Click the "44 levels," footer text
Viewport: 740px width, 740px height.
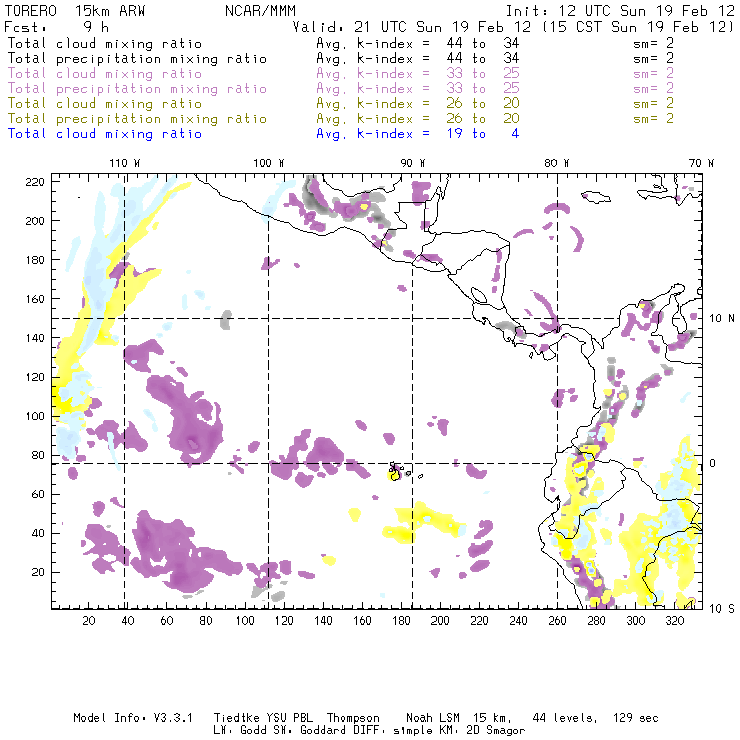click(x=565, y=718)
